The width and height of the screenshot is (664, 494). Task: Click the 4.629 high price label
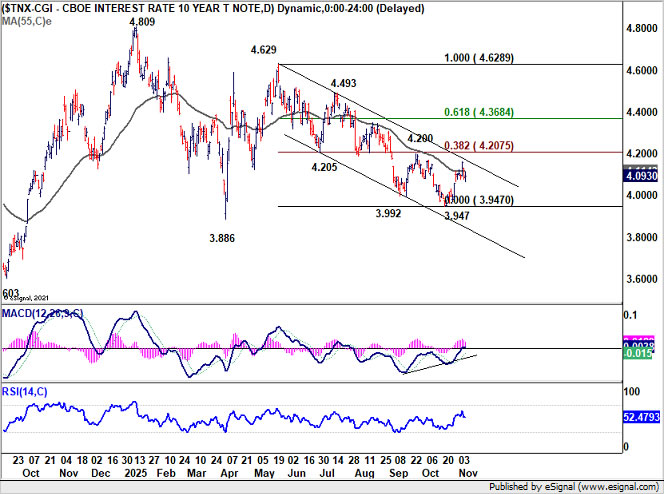pyautogui.click(x=263, y=50)
